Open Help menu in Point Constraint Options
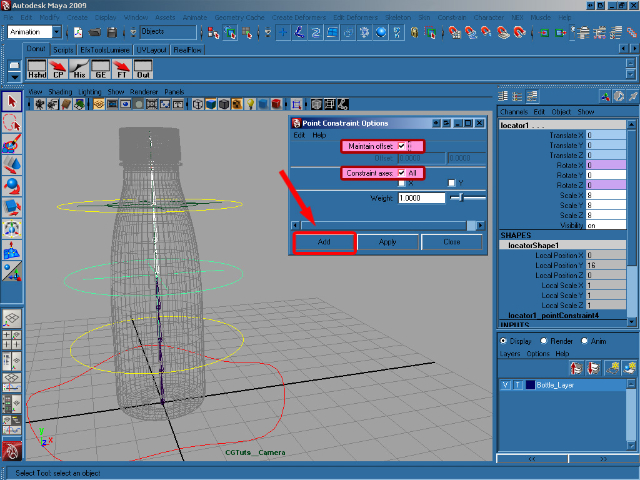 (319, 135)
